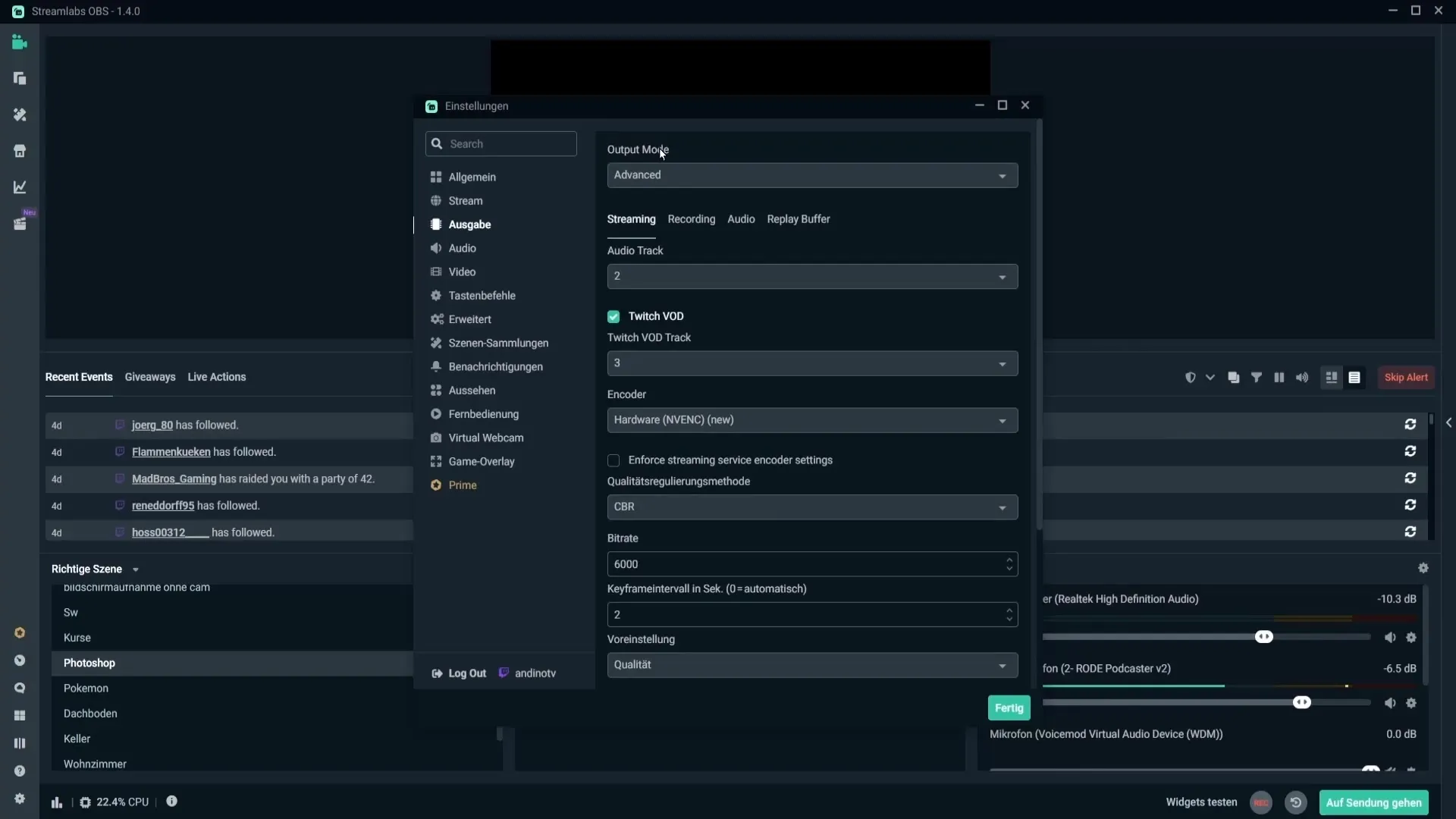Open the Editor (camera) icon in left sidebar
Image resolution: width=1456 pixels, height=819 pixels.
click(x=20, y=42)
